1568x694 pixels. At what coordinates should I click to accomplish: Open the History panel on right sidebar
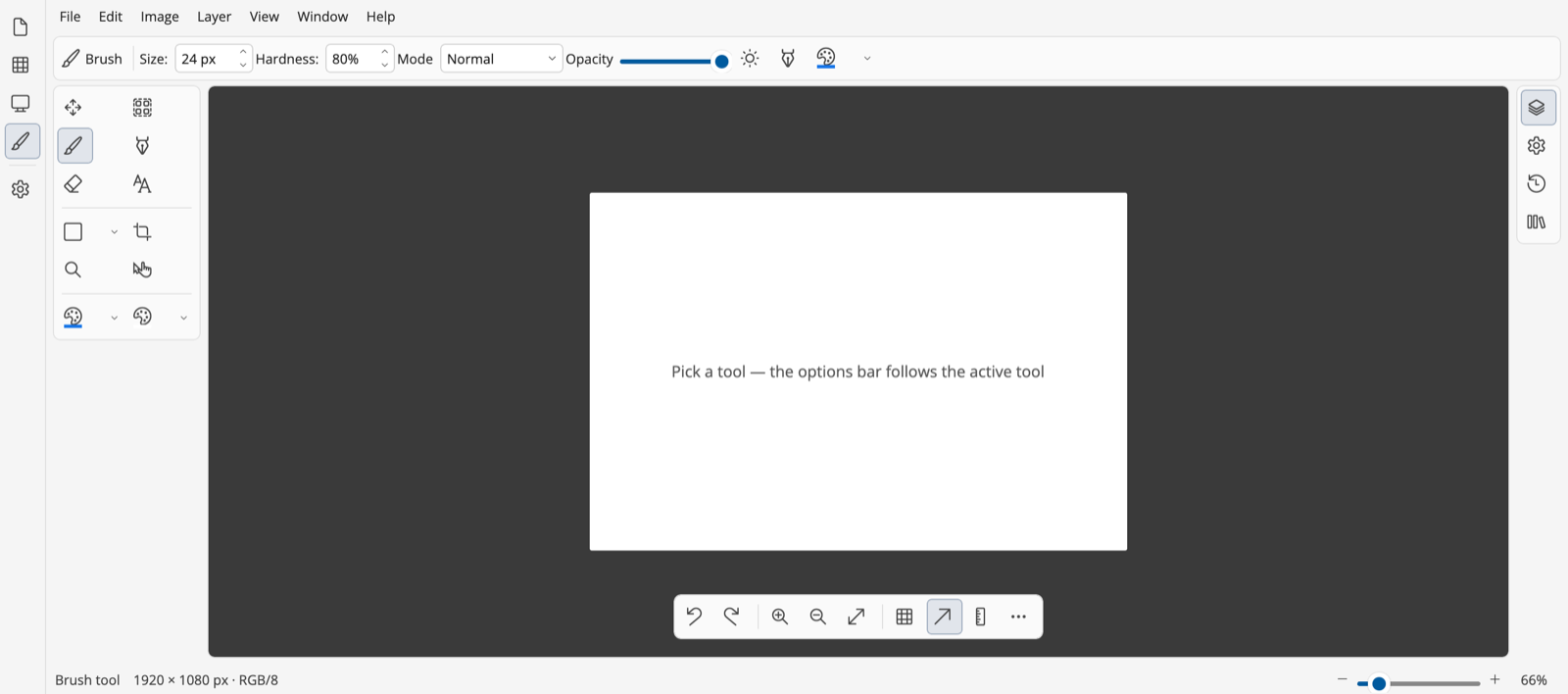tap(1538, 184)
